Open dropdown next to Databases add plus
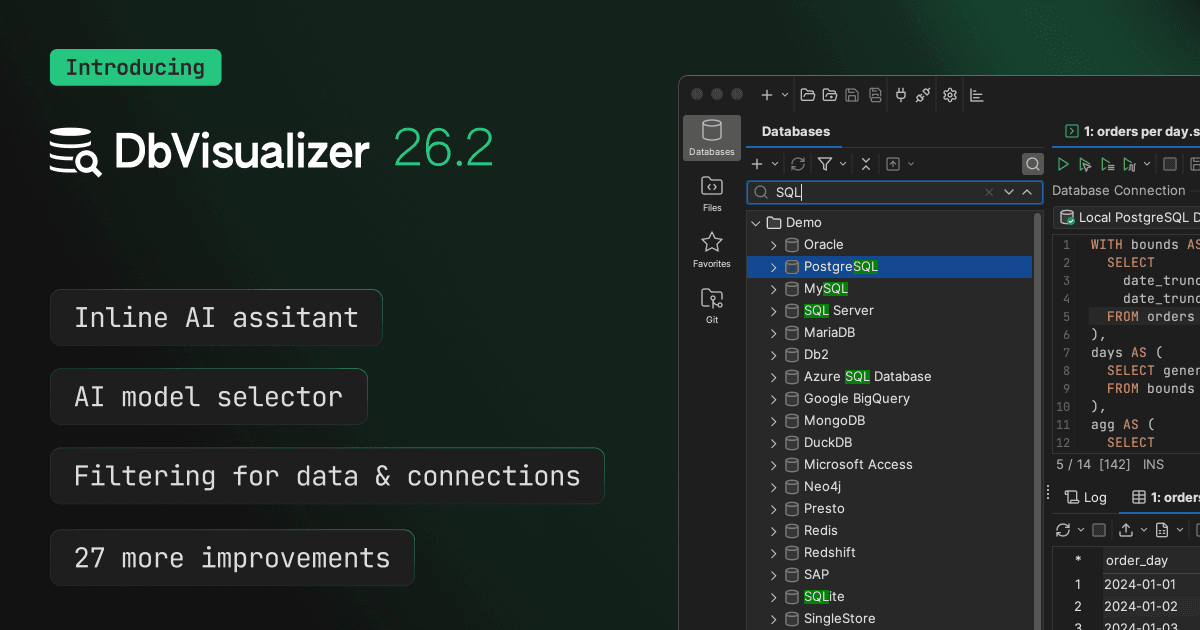1200x630 pixels. pos(775,164)
